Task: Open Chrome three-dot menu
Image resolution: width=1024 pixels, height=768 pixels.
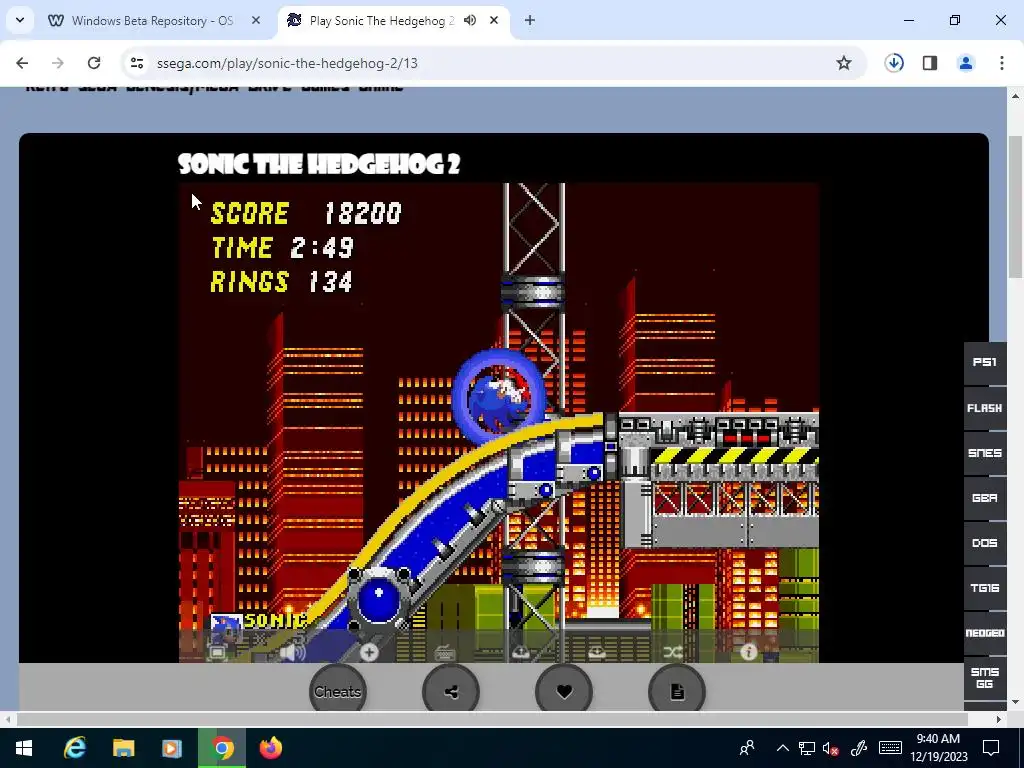Action: pos(1002,63)
